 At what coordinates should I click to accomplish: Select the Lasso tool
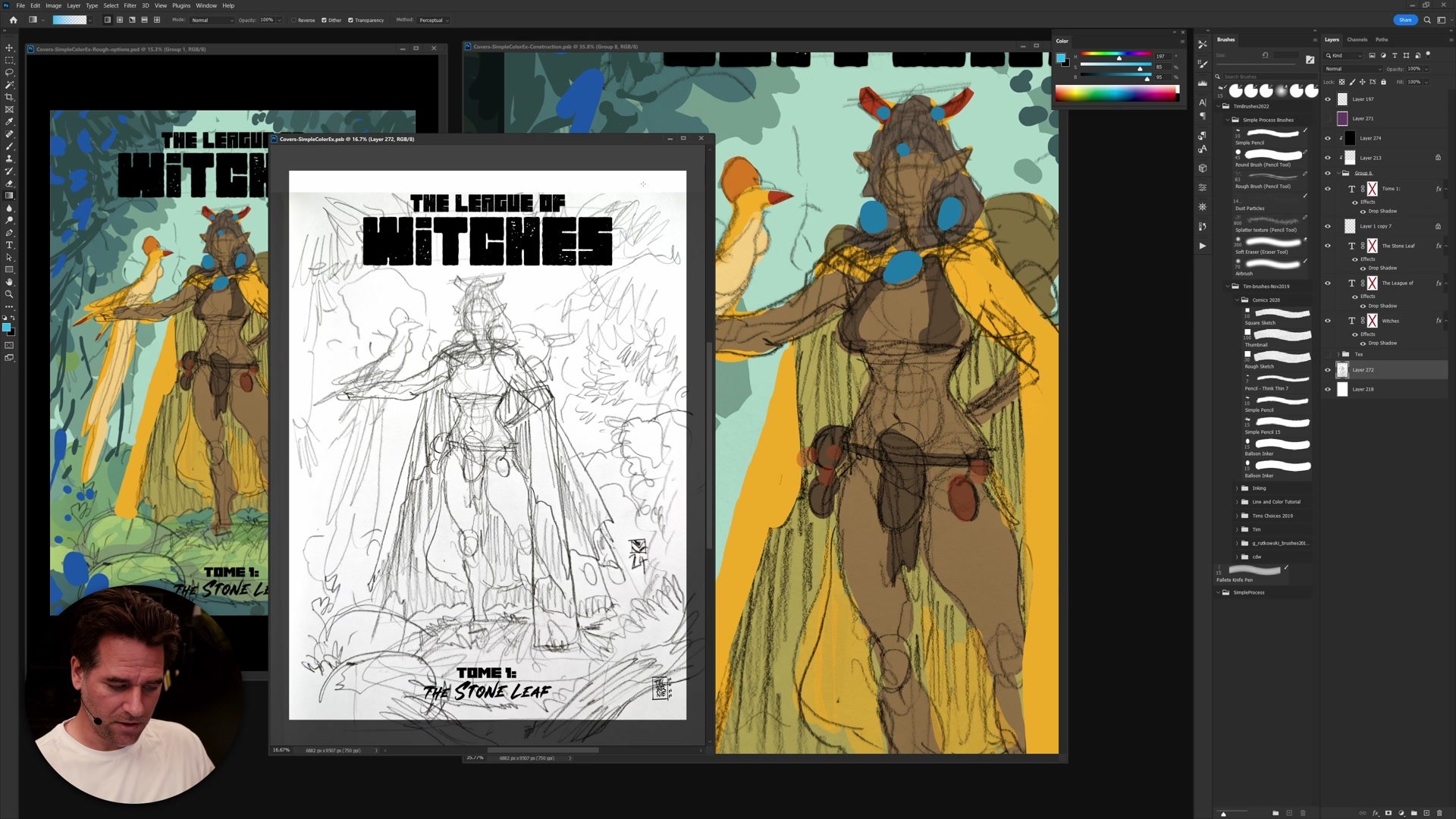(9, 73)
